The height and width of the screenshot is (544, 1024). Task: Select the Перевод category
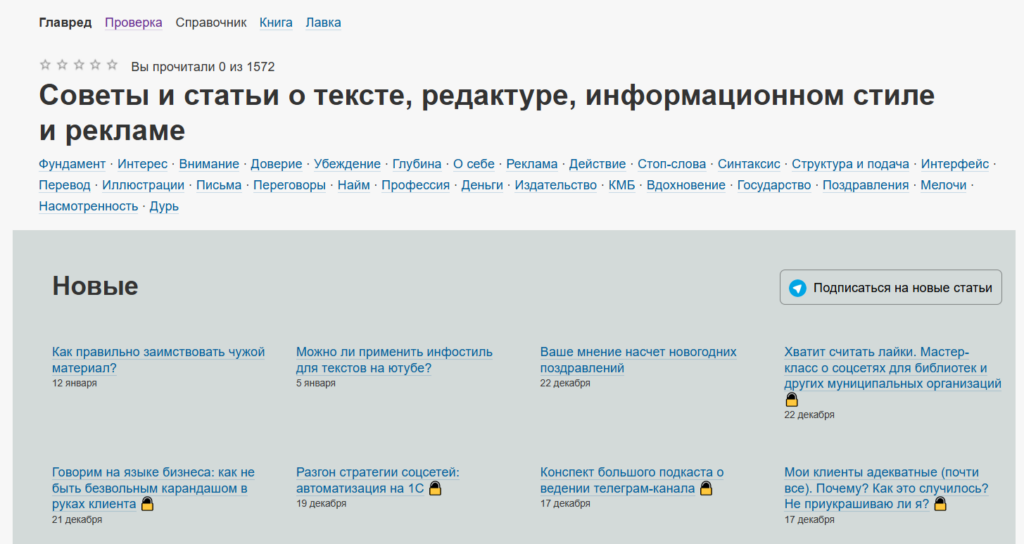tap(65, 185)
